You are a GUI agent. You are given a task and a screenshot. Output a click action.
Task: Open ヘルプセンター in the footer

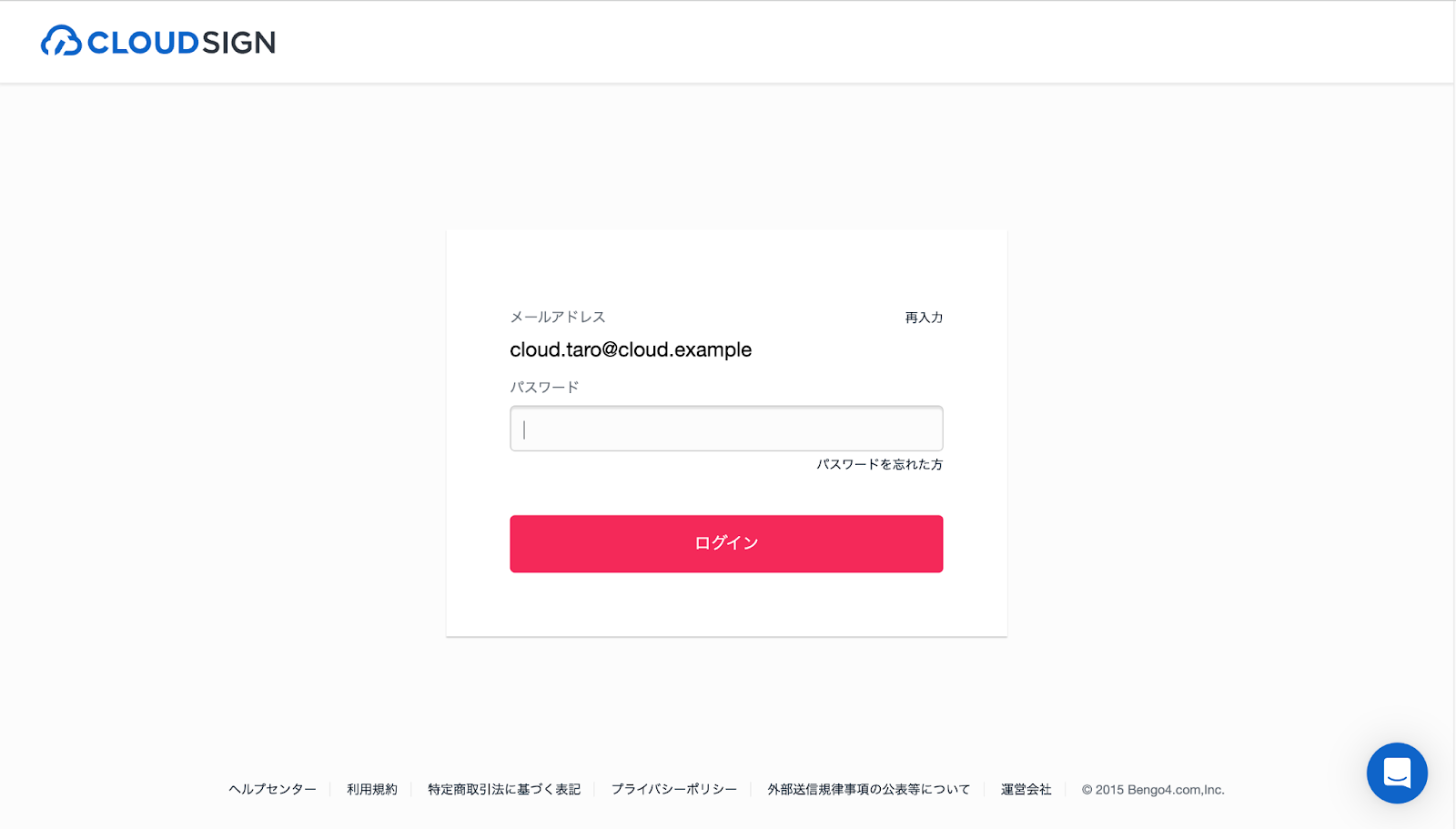click(272, 790)
